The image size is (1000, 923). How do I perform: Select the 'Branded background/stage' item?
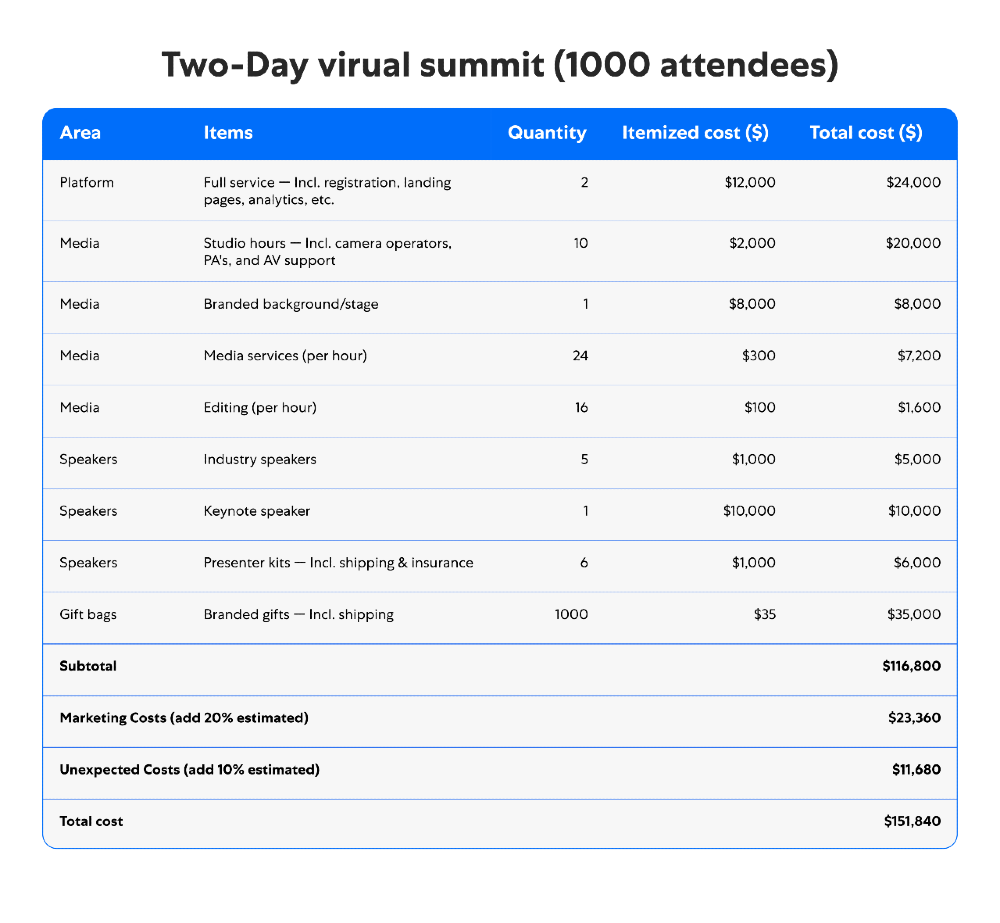click(x=291, y=304)
